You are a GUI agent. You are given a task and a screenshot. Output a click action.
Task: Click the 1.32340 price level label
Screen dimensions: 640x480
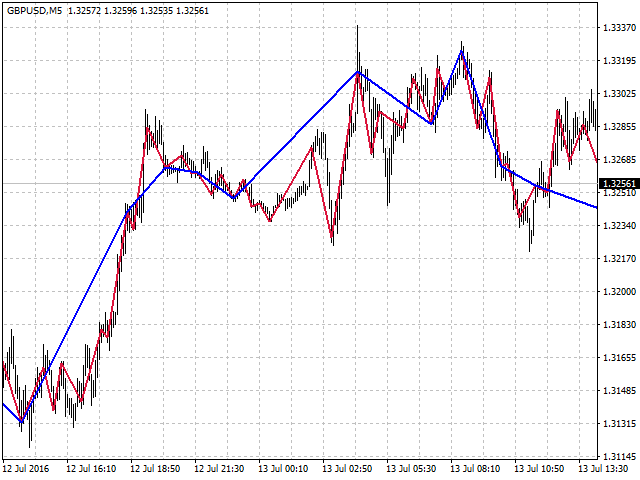point(619,226)
